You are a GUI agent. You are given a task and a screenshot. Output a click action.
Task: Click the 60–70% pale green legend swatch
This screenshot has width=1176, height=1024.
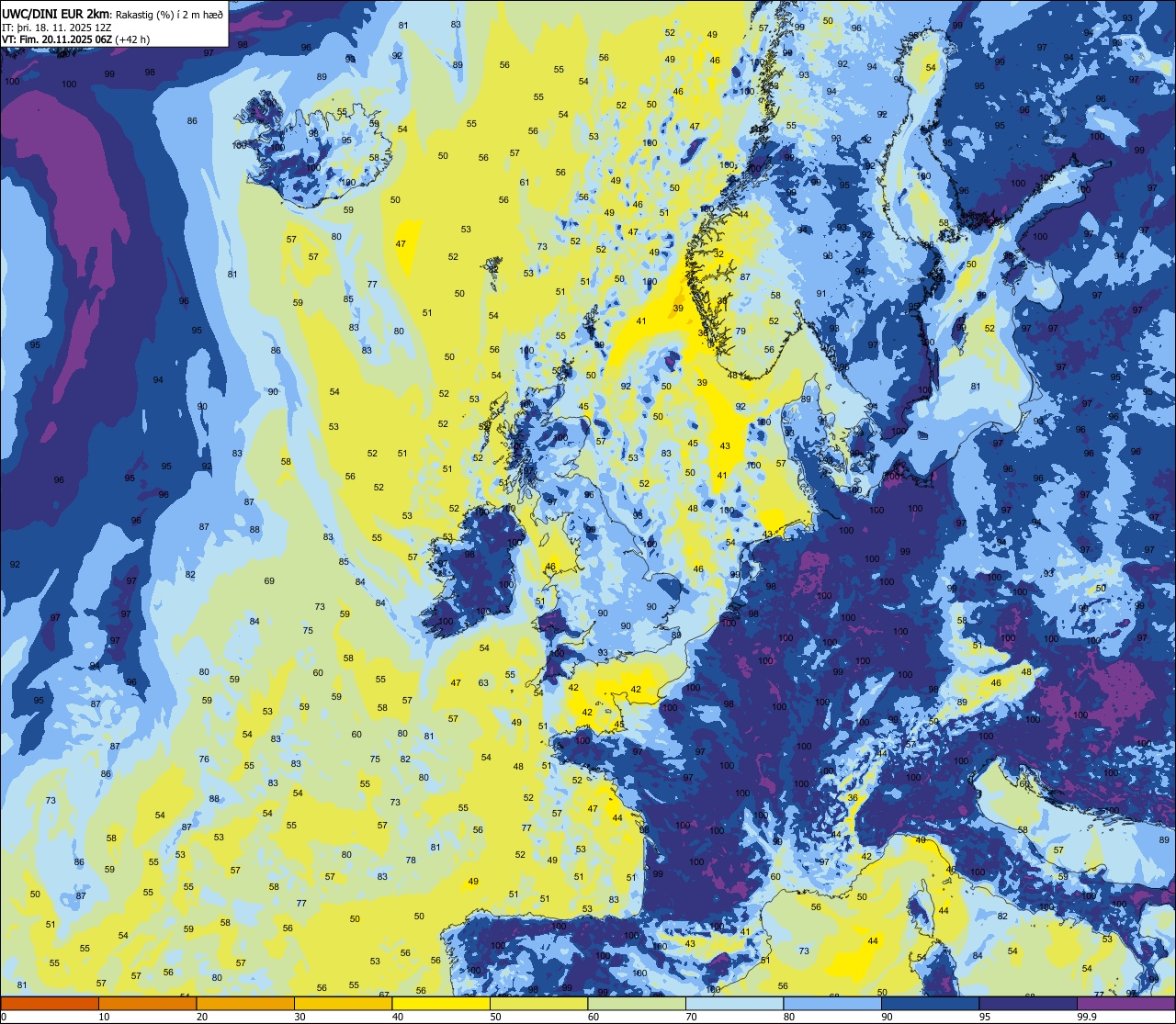(x=637, y=1004)
